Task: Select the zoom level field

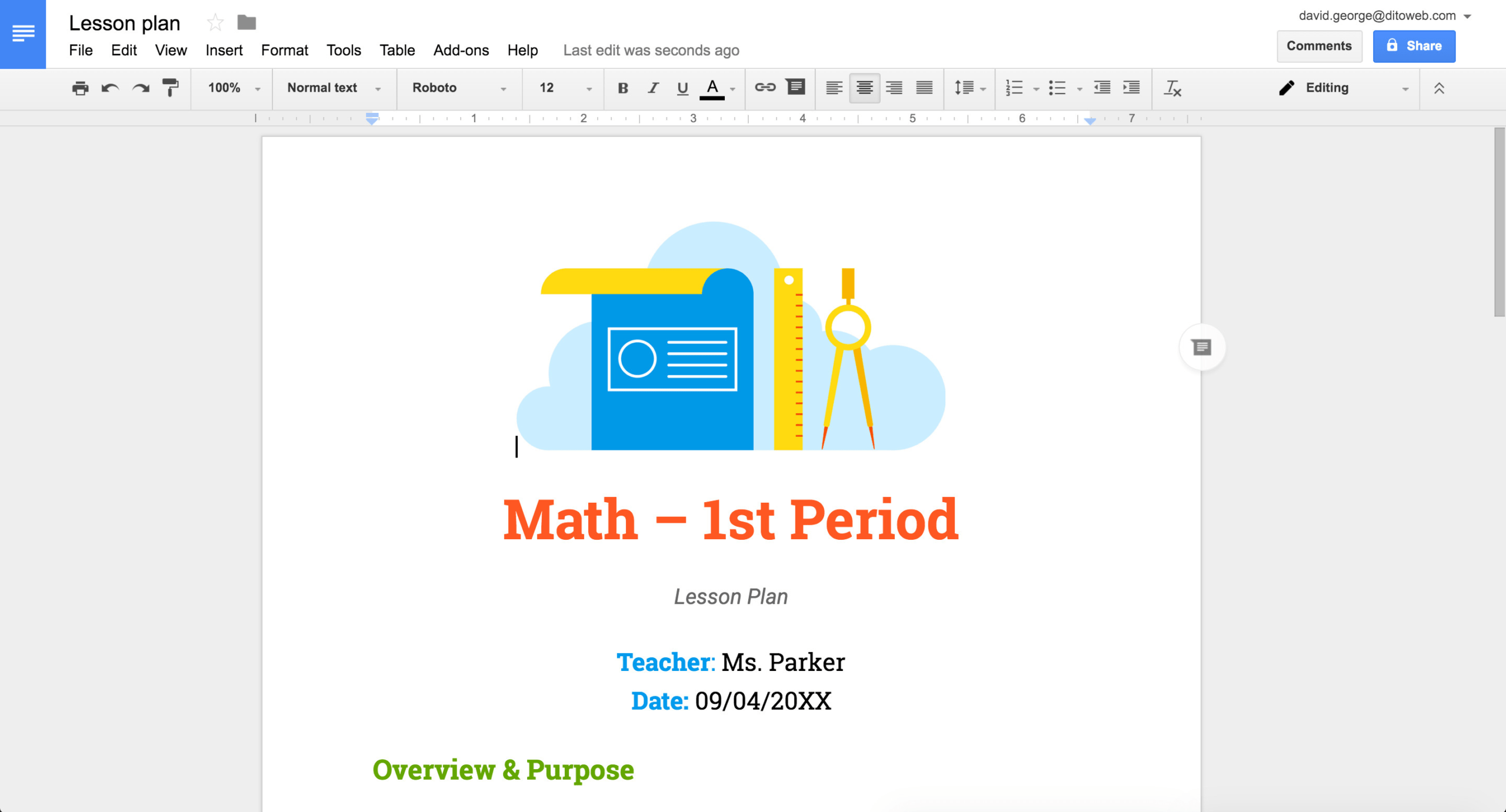Action: pos(228,88)
